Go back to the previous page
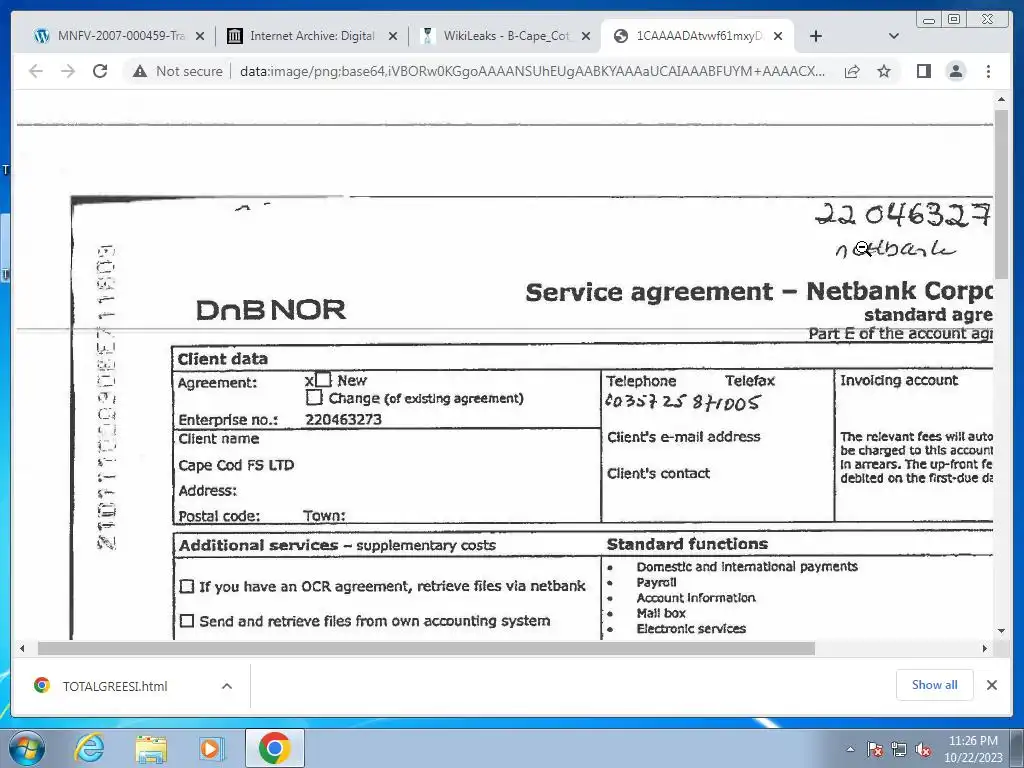This screenshot has width=1024, height=768. (x=36, y=71)
